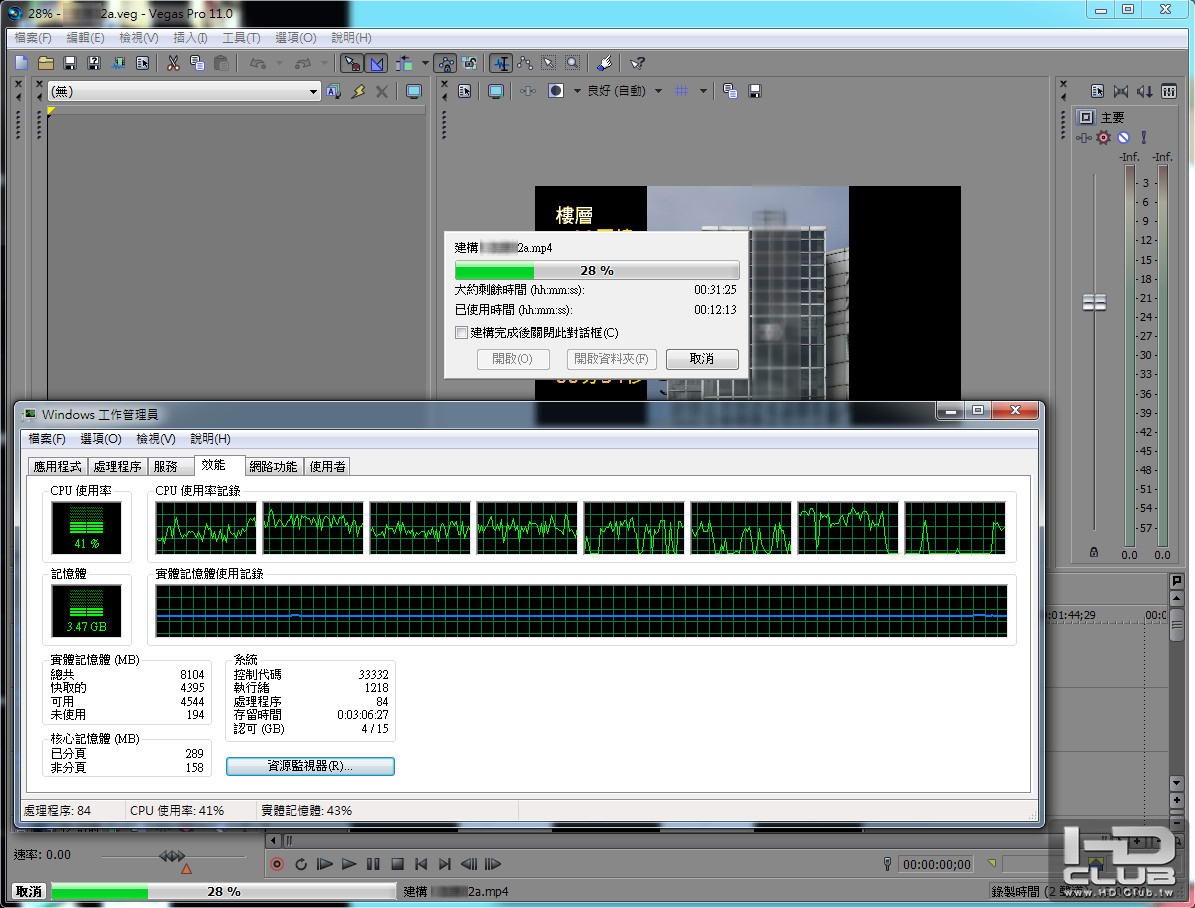The image size is (1195, 908).
Task: Switch to 網路功能 tab in Task Manager
Action: [x=273, y=467]
